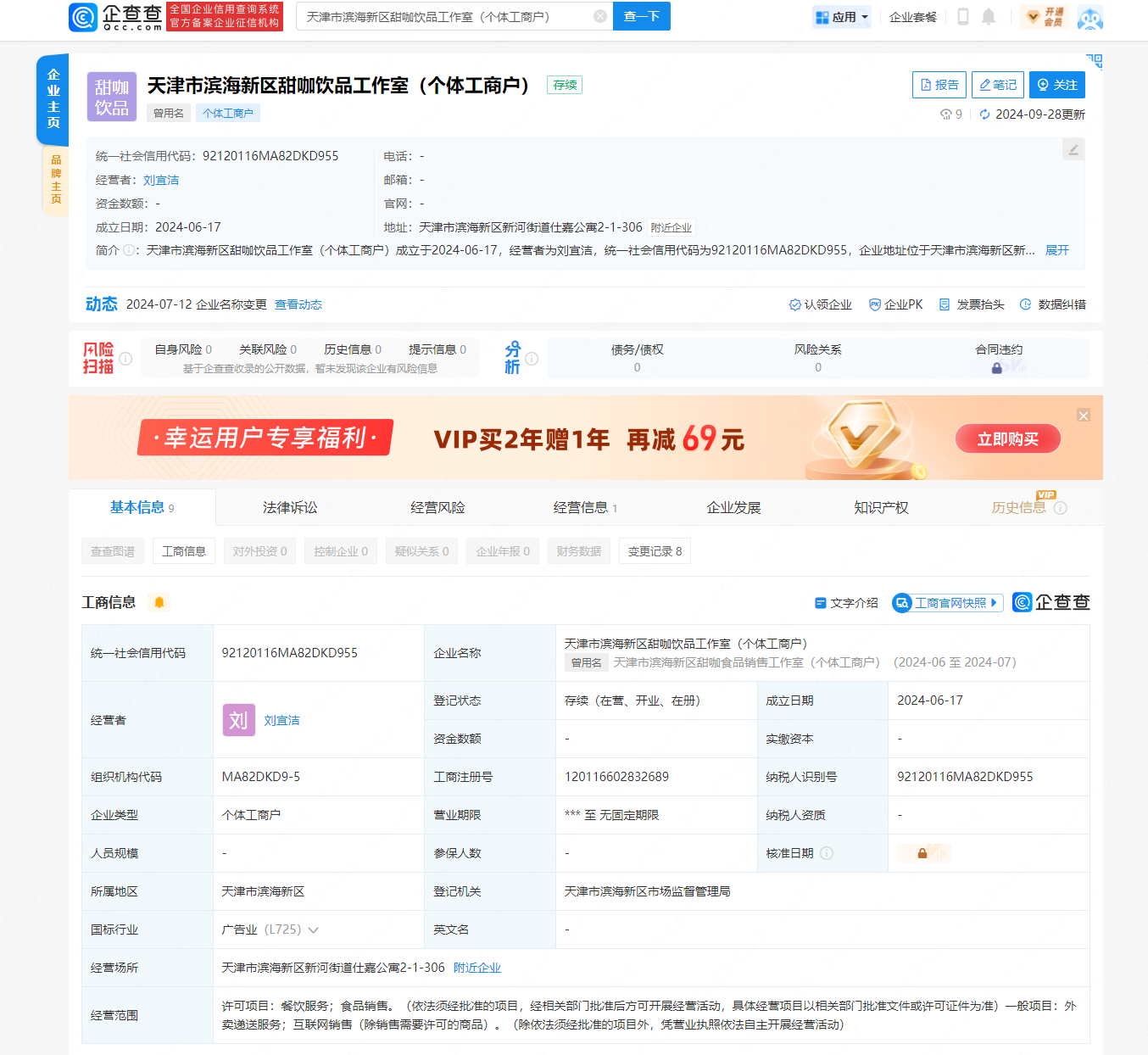Open 企业套餐 link in header
The image size is (1148, 1055).
913,17
